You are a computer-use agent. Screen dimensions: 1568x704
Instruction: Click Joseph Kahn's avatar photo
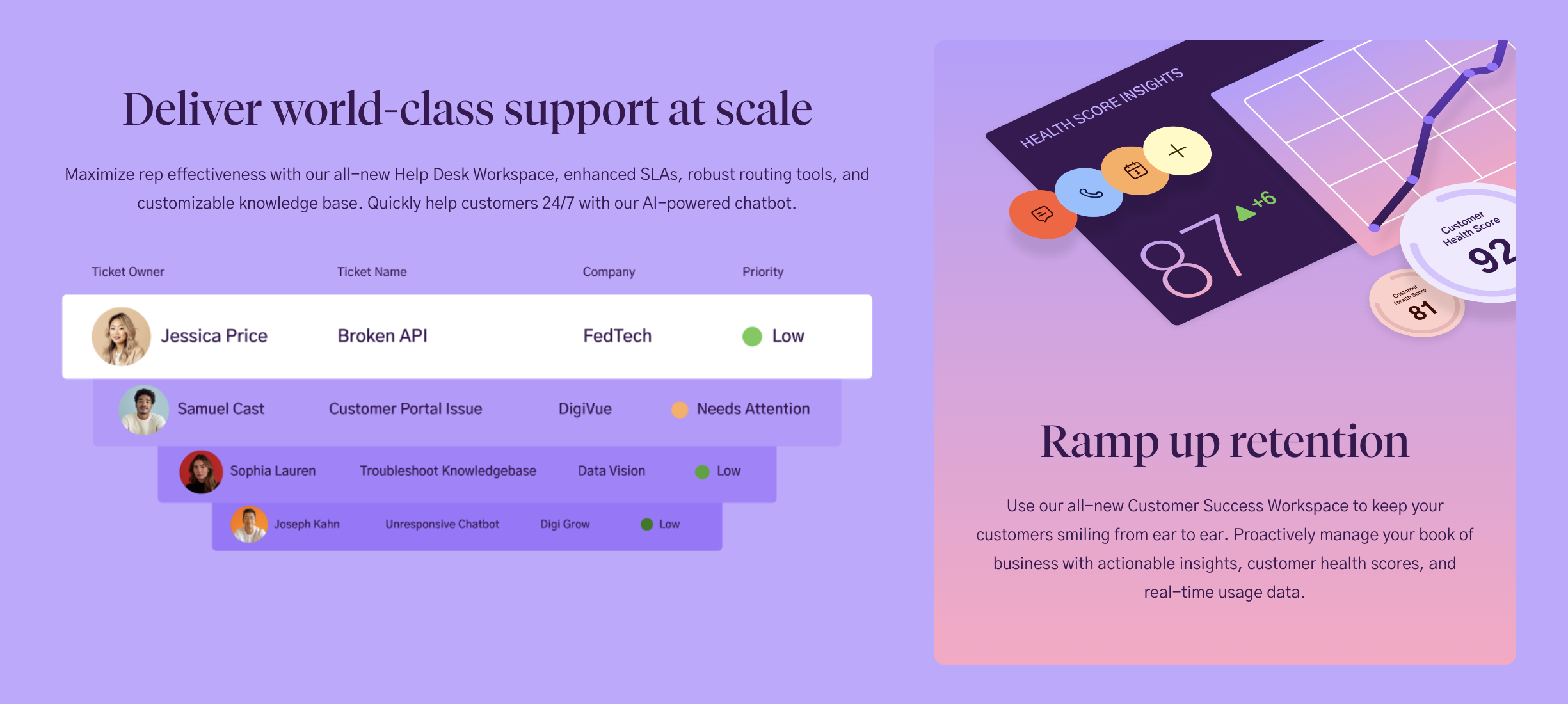coord(249,524)
